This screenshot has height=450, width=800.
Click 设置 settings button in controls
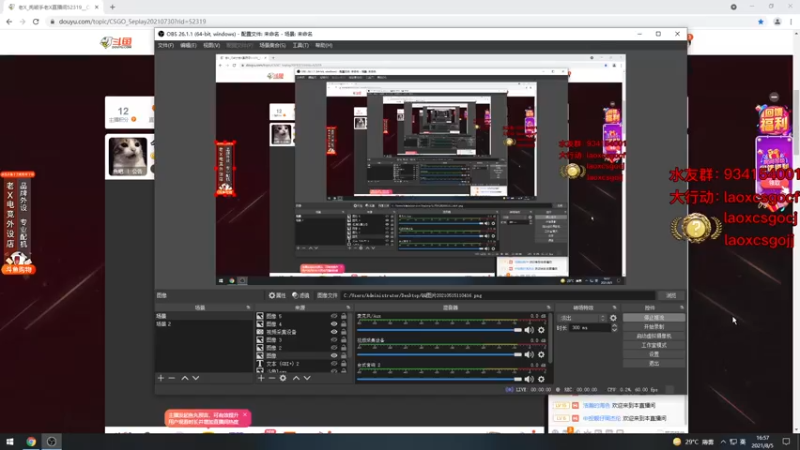click(x=654, y=354)
